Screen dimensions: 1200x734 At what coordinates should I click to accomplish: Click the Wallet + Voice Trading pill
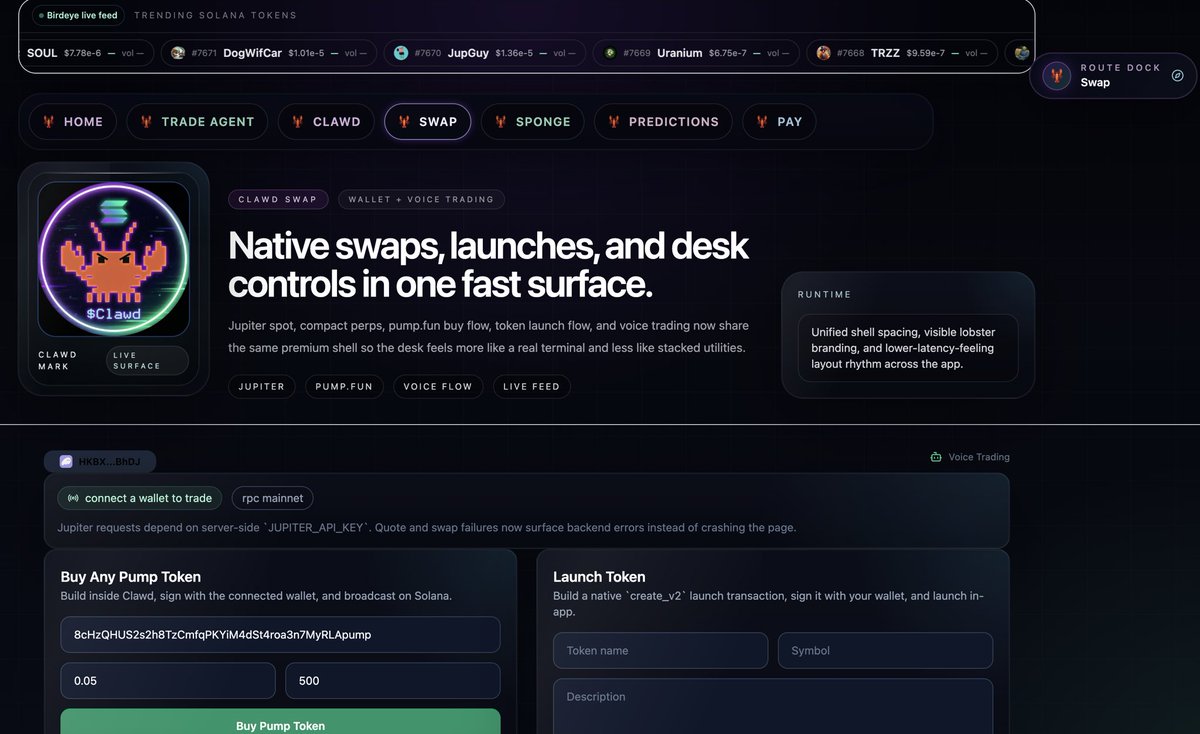click(421, 199)
